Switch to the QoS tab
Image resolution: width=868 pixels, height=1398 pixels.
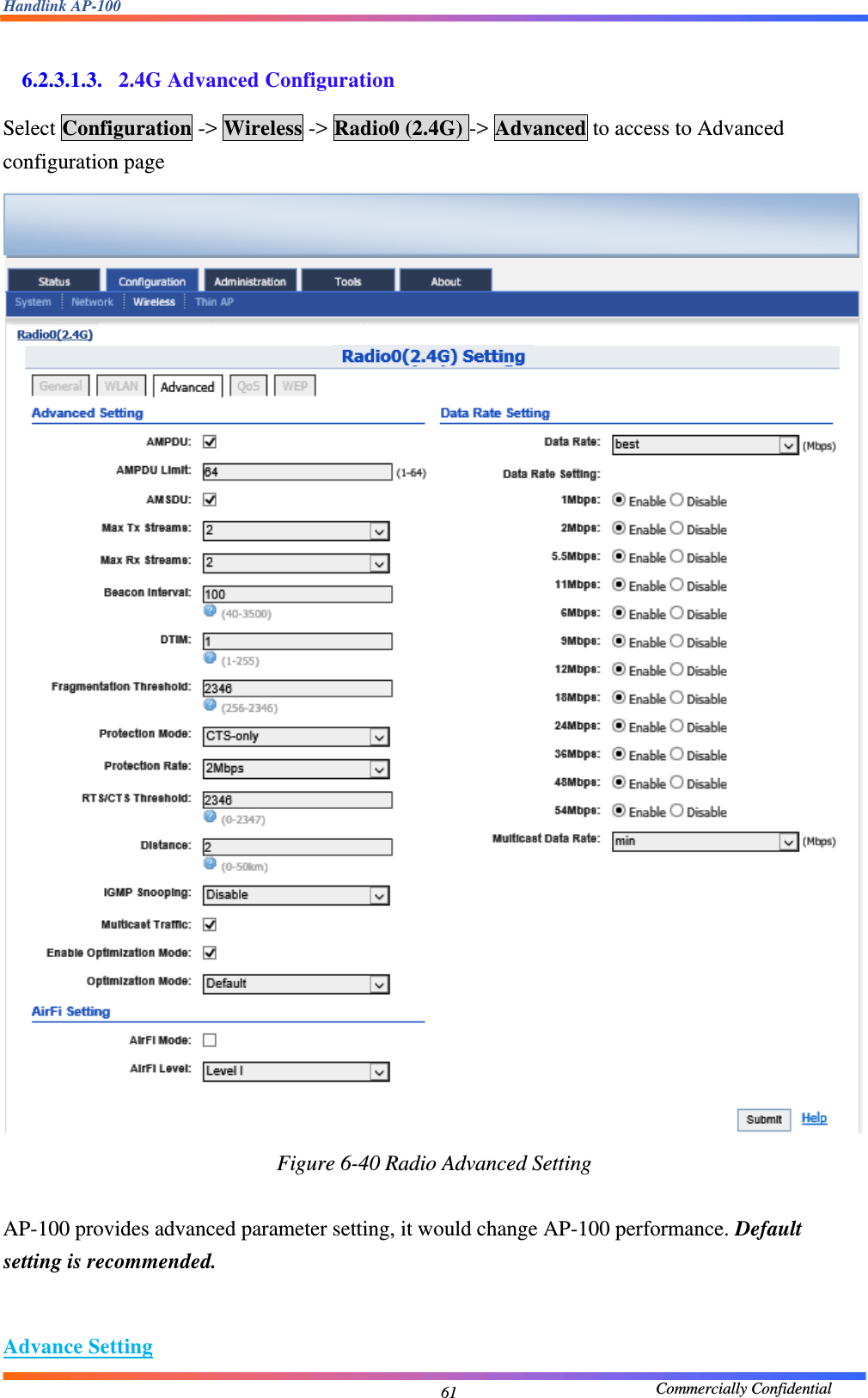[x=248, y=386]
